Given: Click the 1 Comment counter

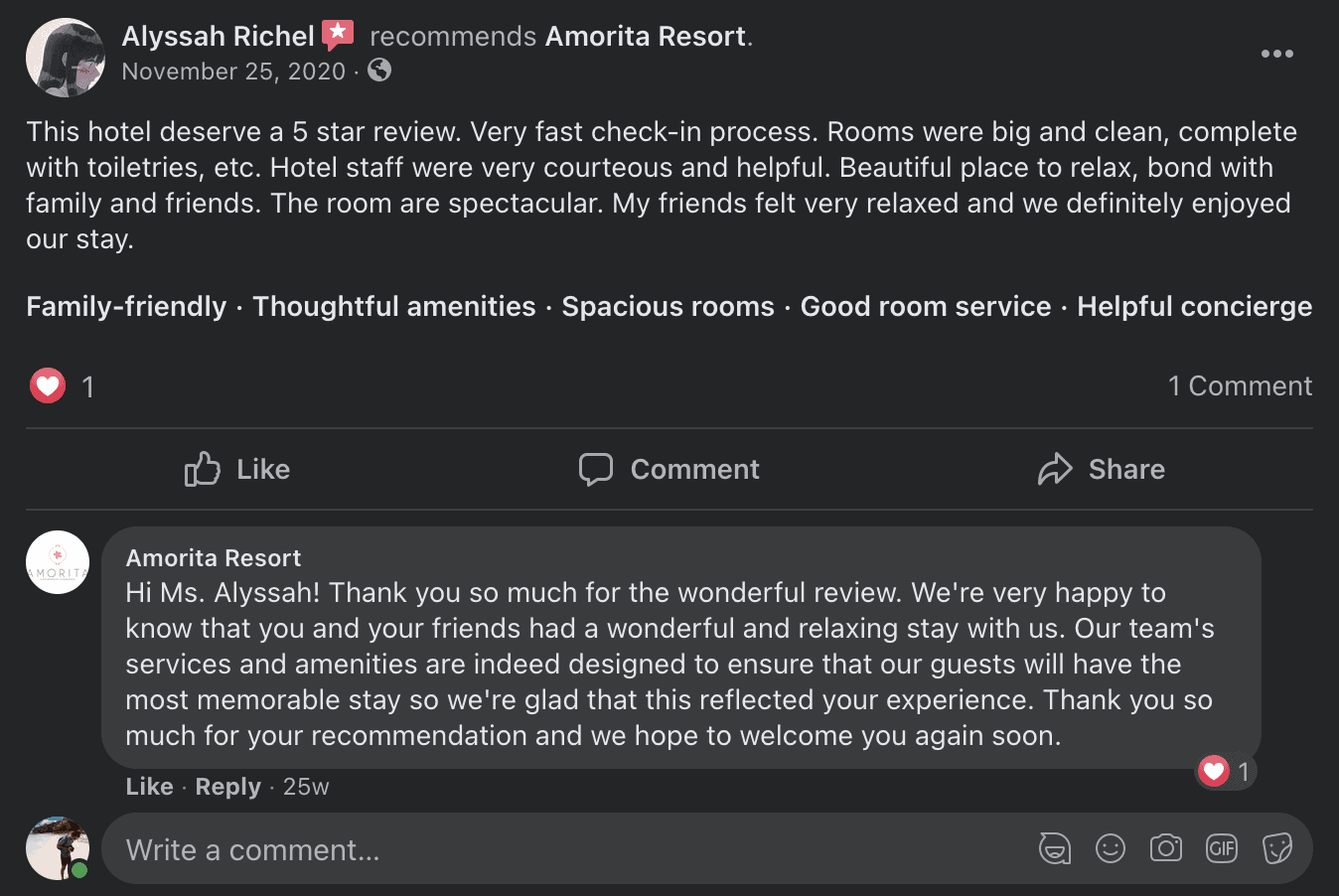Looking at the screenshot, I should point(1240,385).
